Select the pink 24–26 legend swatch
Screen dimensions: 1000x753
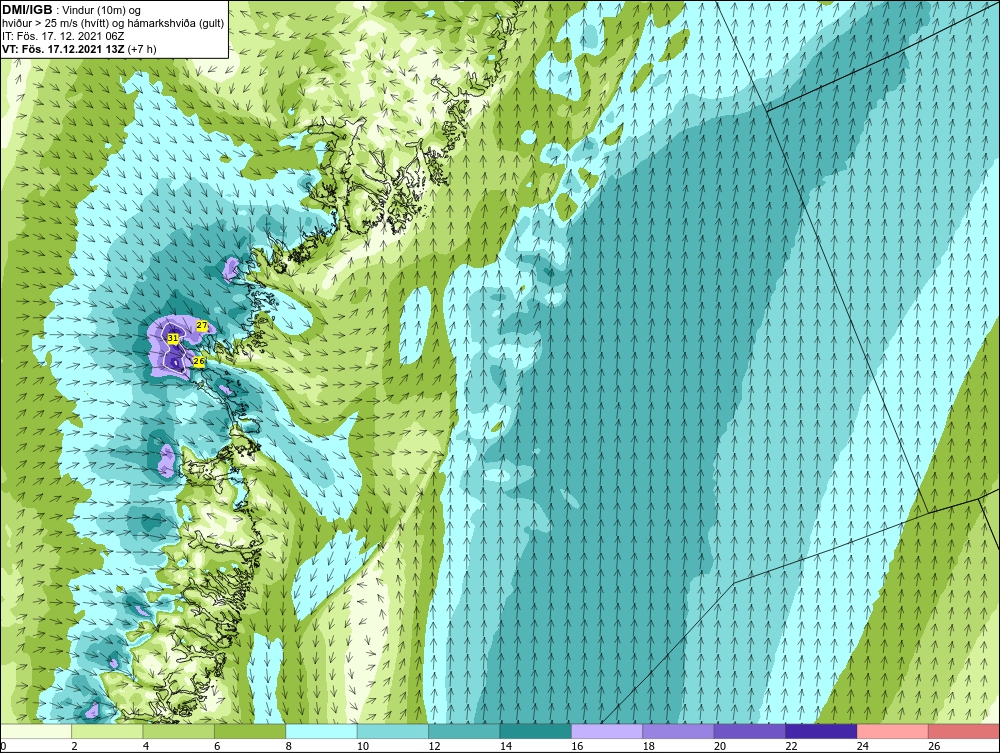pos(893,731)
